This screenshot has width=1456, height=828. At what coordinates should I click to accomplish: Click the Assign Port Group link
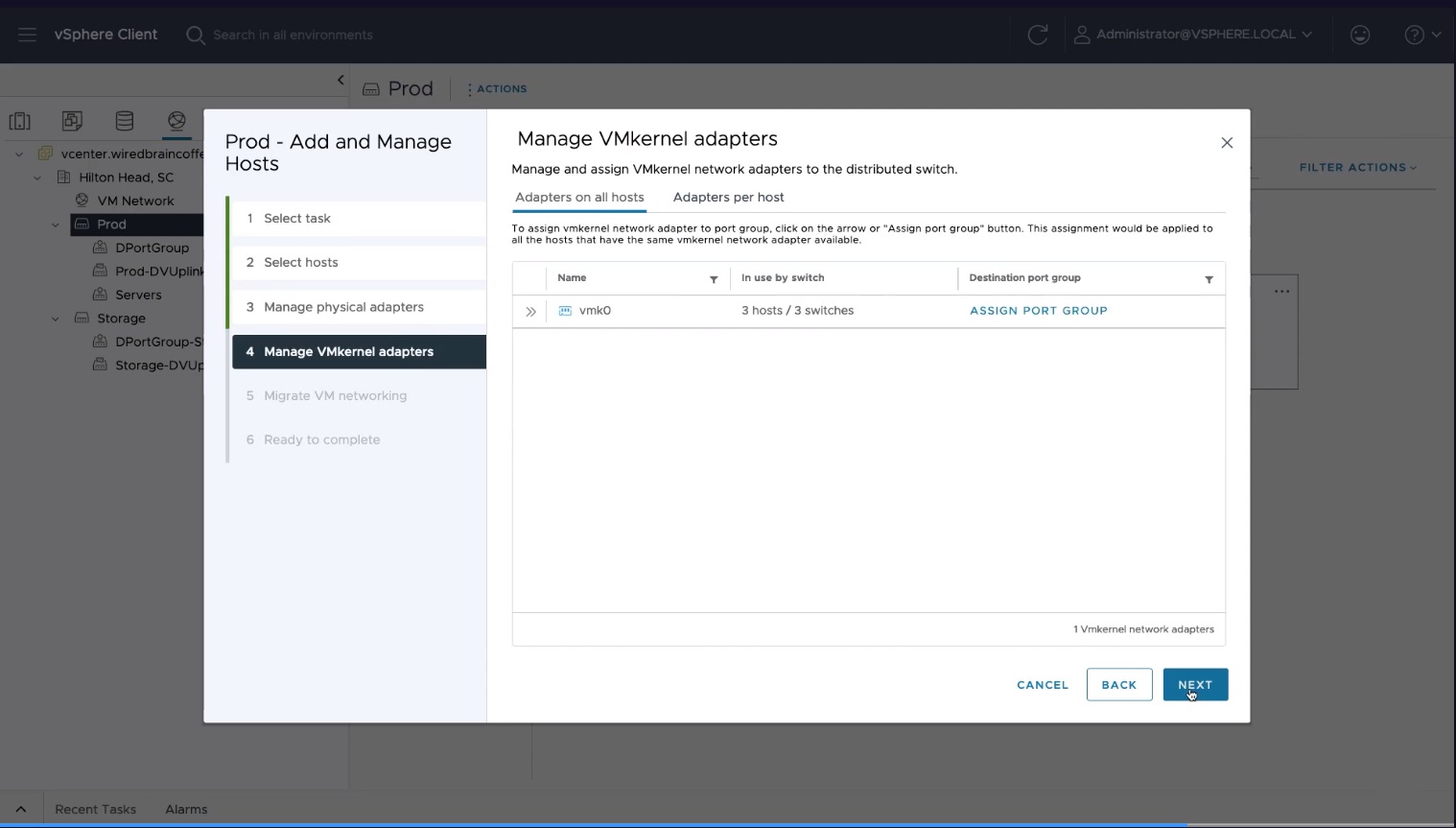[x=1038, y=311]
